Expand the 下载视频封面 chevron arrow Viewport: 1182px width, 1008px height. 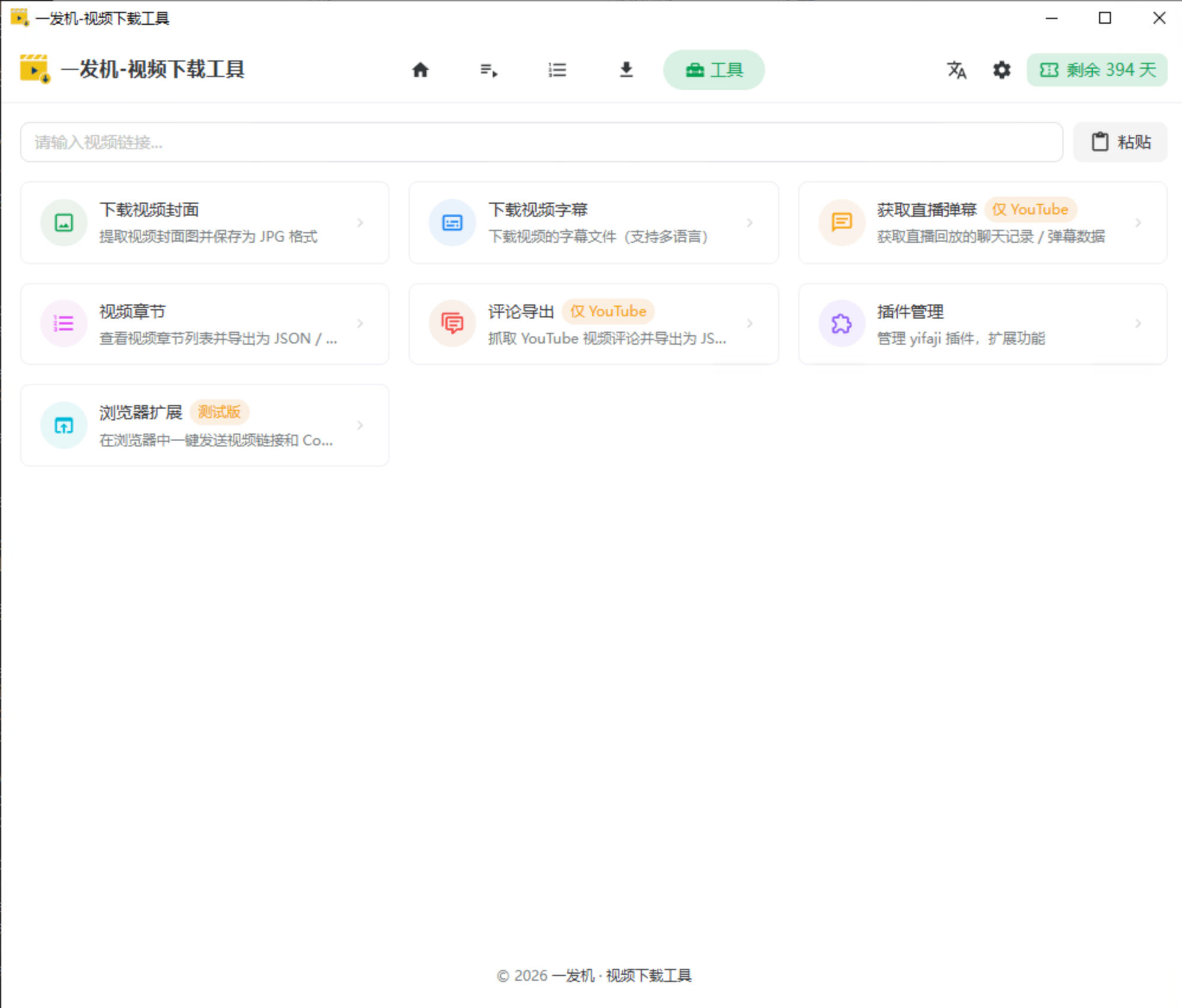(x=360, y=223)
